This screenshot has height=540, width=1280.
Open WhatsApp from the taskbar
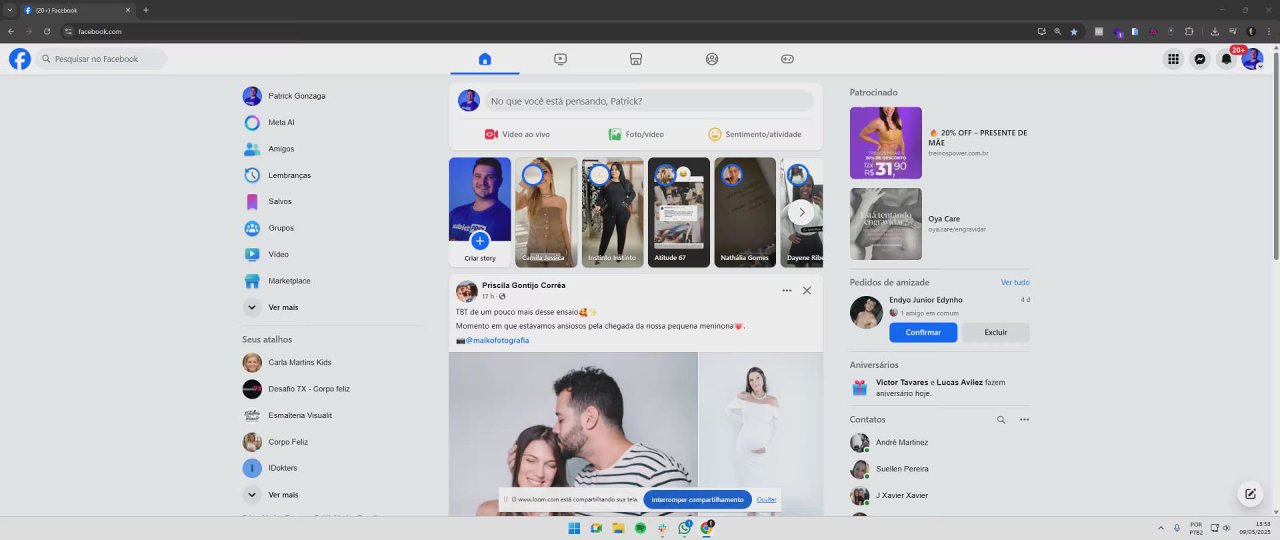684,528
